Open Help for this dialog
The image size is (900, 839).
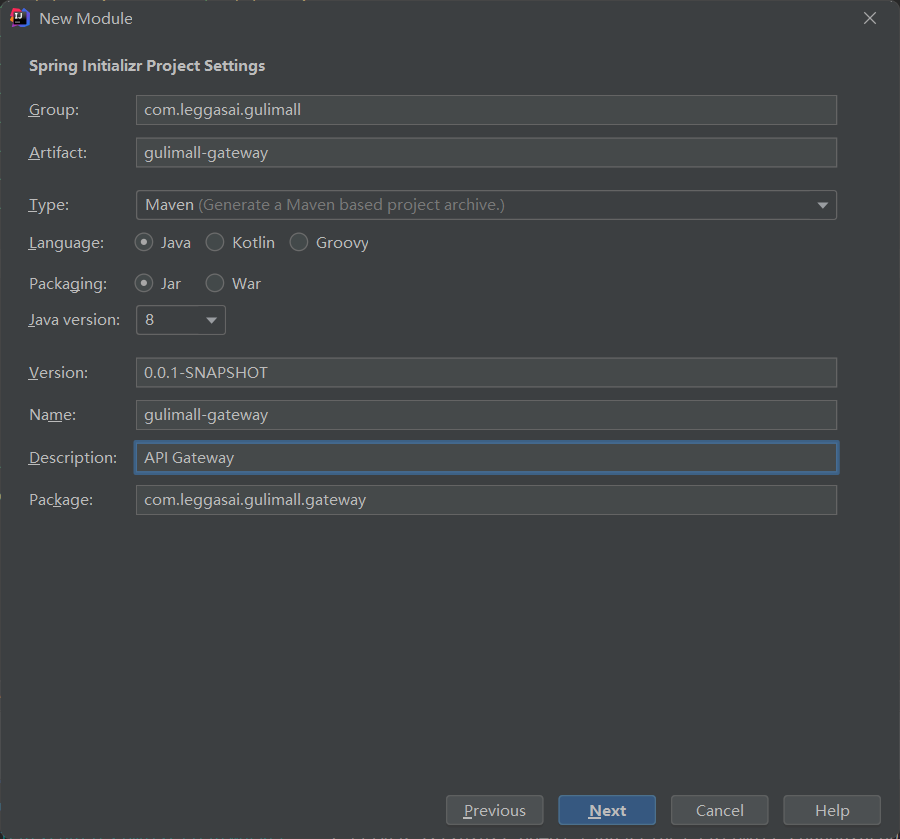(x=831, y=810)
